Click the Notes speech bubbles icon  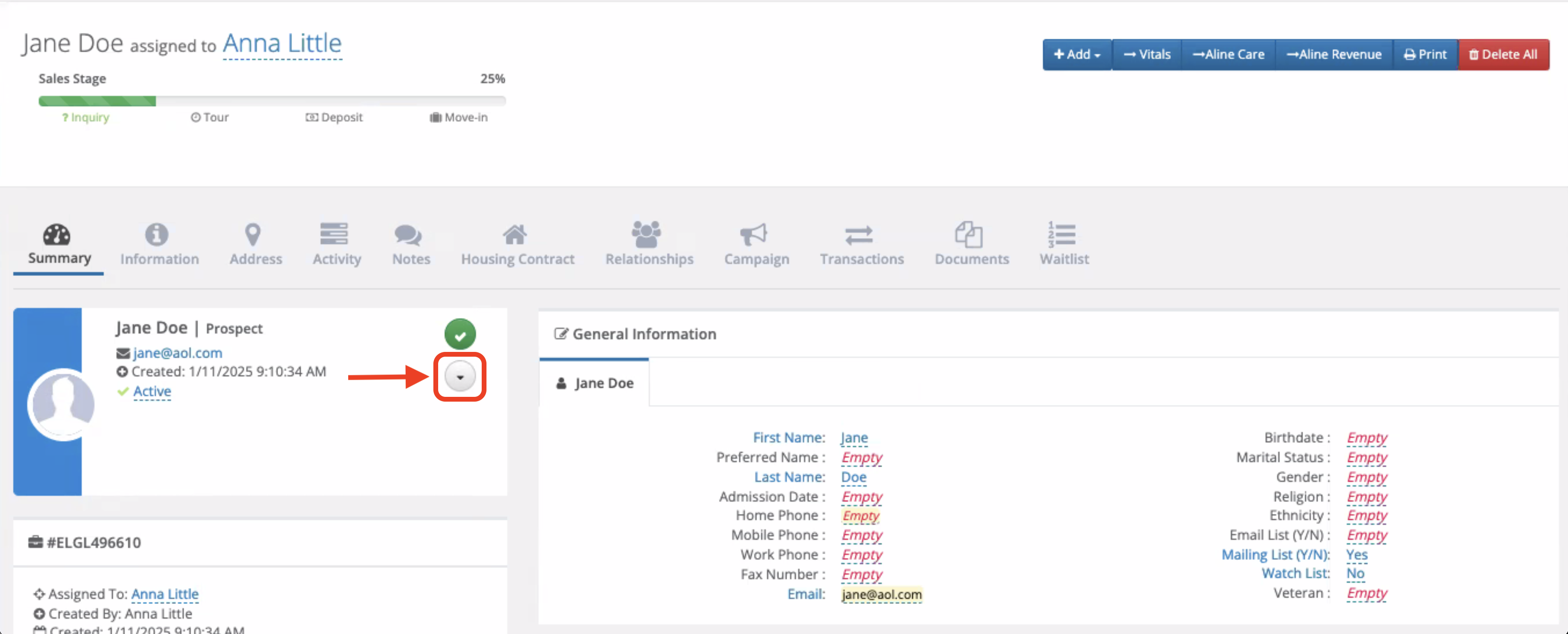[408, 234]
